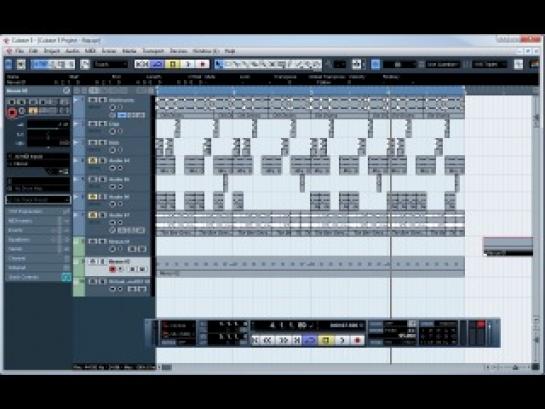The image size is (545, 409).
Task: Click the Stop button in the transport panel
Action: (x=325, y=340)
